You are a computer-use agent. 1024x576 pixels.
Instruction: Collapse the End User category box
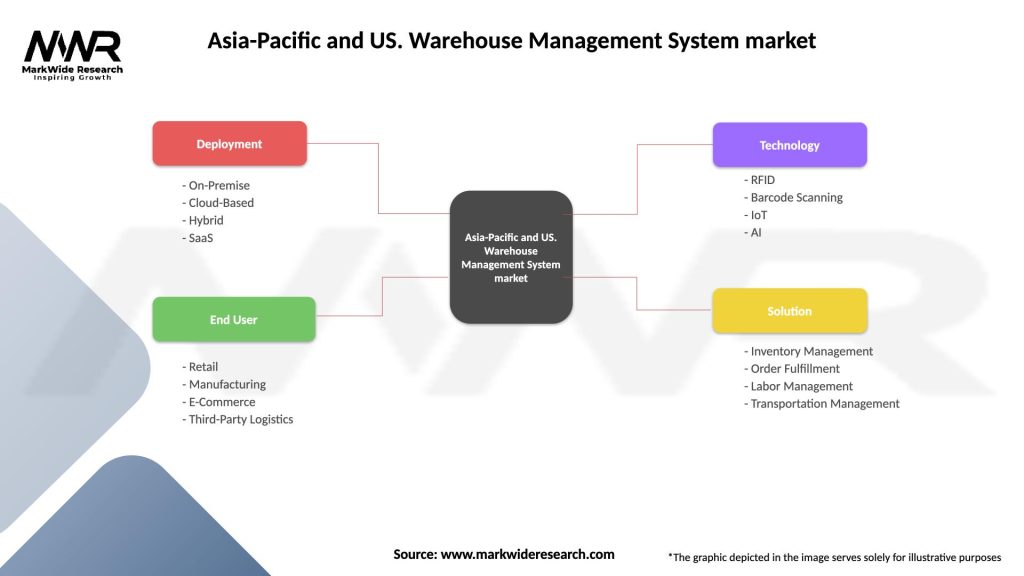(233, 319)
